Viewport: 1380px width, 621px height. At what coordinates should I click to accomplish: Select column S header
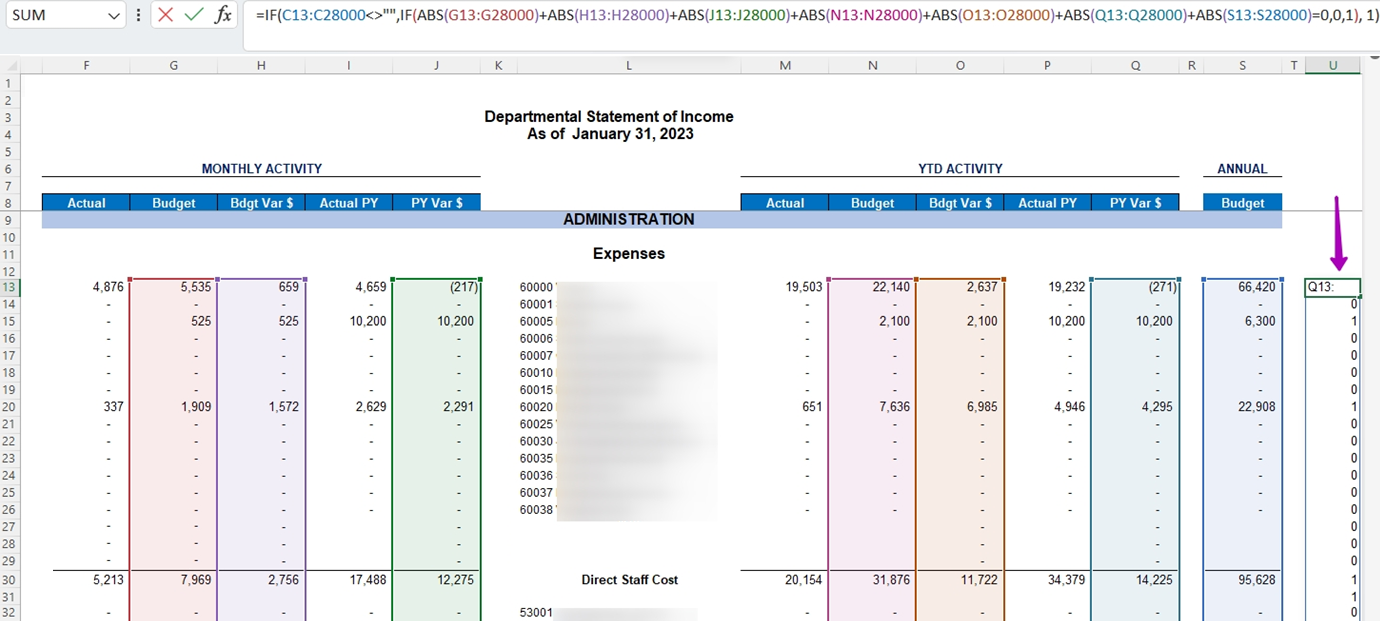1242,66
